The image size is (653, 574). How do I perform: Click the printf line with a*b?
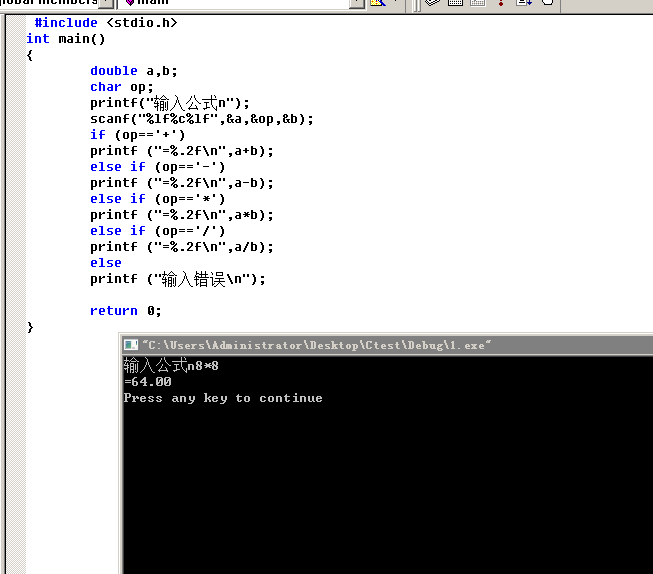[182, 215]
